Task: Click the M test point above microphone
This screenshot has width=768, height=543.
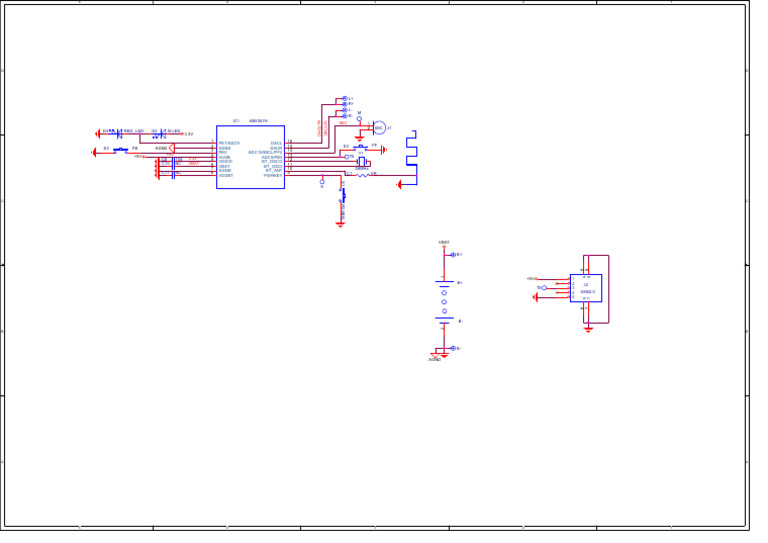Action: pos(359,118)
